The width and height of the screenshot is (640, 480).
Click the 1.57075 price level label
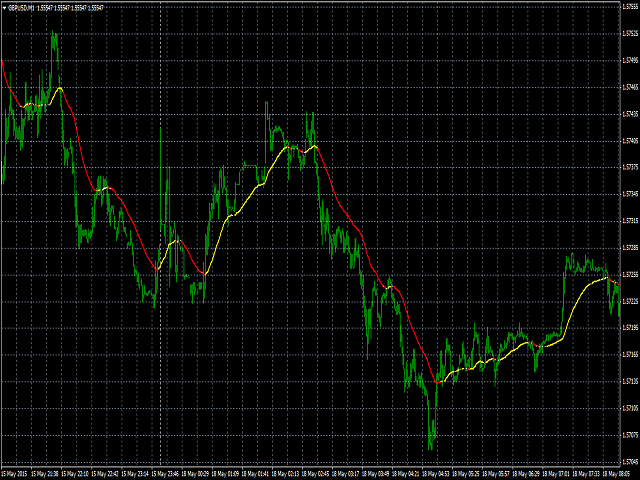631,435
